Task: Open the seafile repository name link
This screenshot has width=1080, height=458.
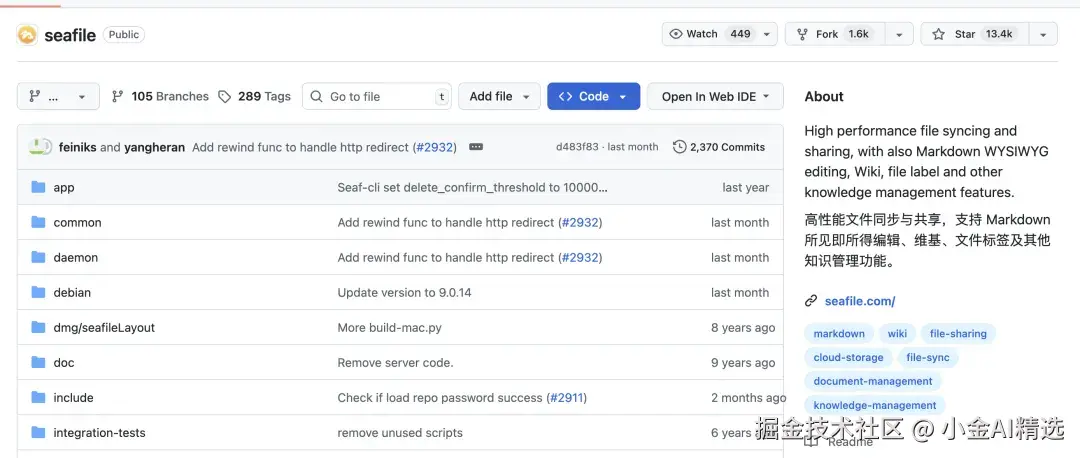Action: (70, 35)
